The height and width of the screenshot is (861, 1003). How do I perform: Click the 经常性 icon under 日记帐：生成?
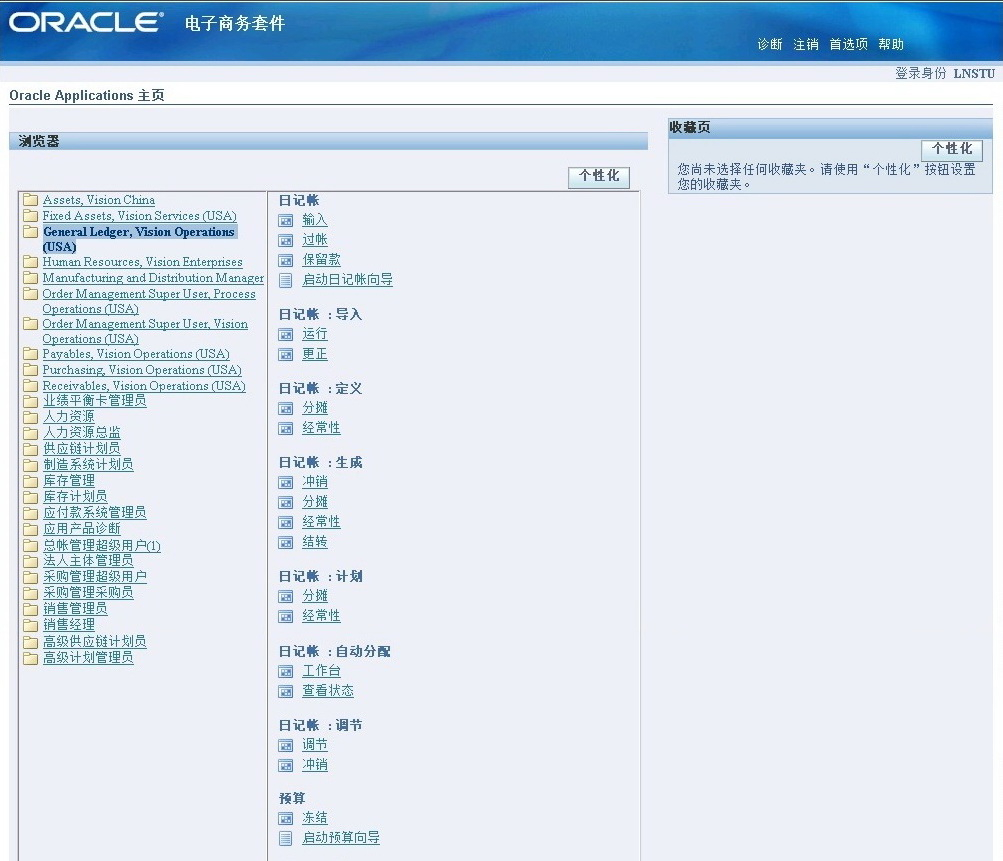285,523
